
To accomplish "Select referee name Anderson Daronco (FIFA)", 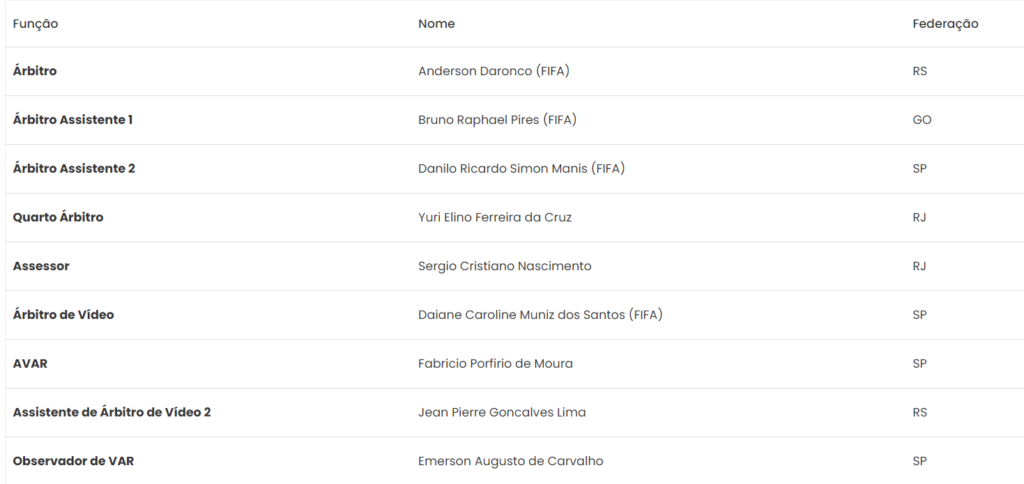I will (493, 71).
